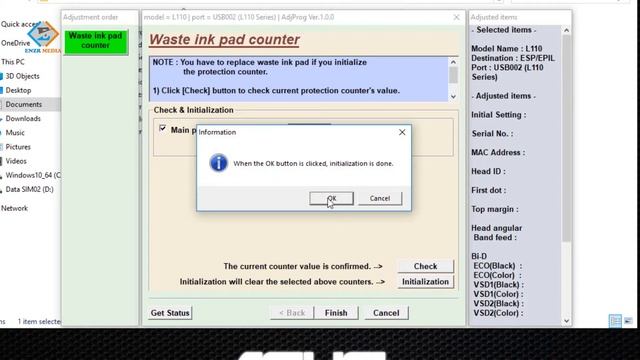This screenshot has width=640, height=360.
Task: Click down arrow of the NOTE text scrollbar
Action: (x=453, y=97)
